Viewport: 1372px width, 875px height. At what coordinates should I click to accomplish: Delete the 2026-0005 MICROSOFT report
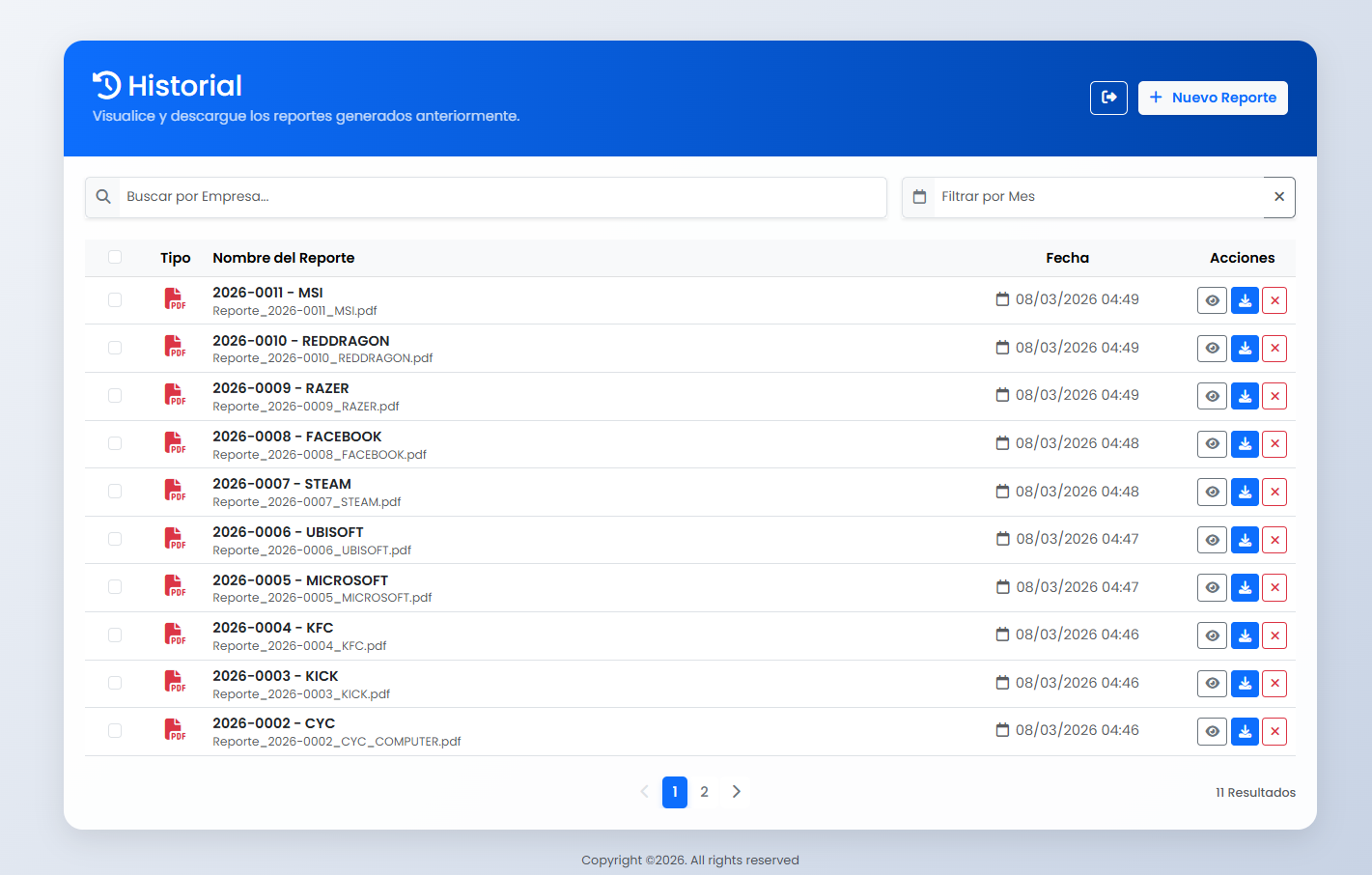click(1274, 587)
